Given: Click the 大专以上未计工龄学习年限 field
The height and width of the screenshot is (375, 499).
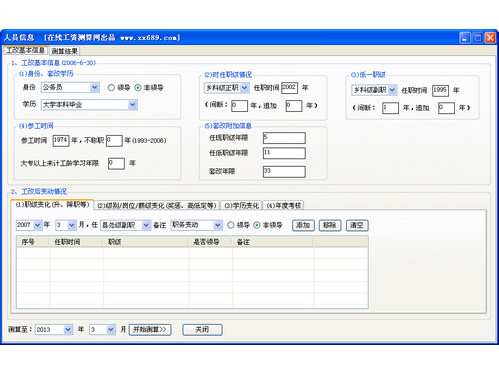Looking at the screenshot, I should (x=116, y=163).
